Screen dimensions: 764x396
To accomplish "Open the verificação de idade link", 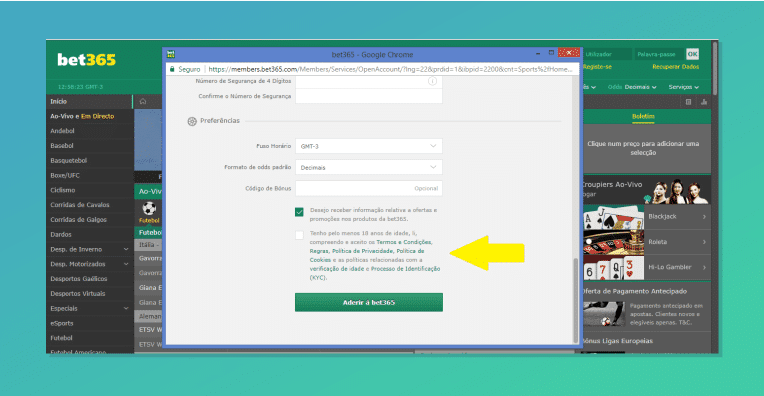I will 337,268.
